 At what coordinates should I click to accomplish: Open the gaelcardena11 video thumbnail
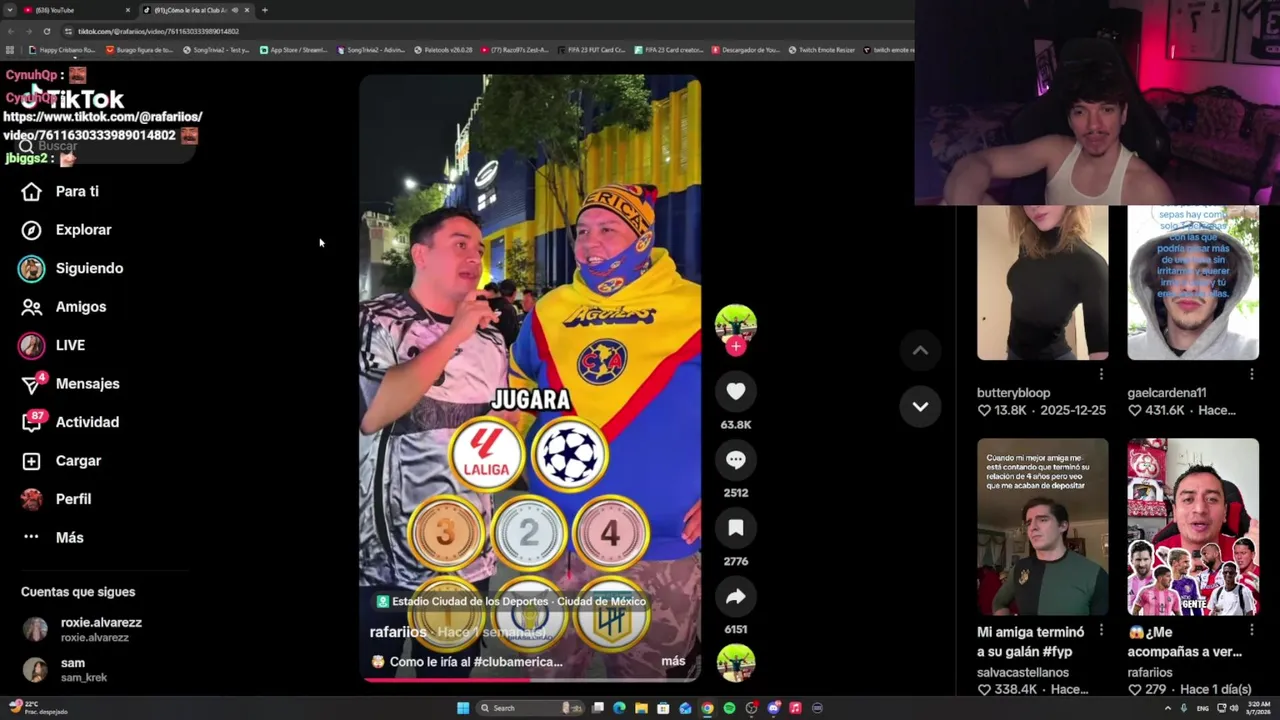pos(1193,283)
